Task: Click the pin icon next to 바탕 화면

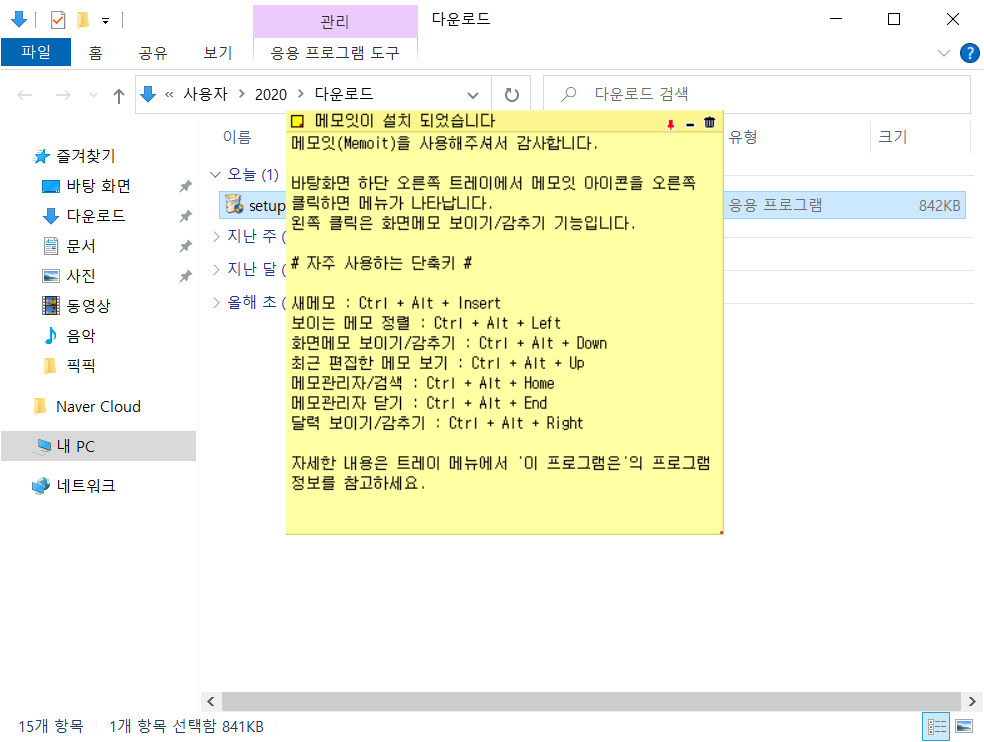Action: (x=185, y=186)
